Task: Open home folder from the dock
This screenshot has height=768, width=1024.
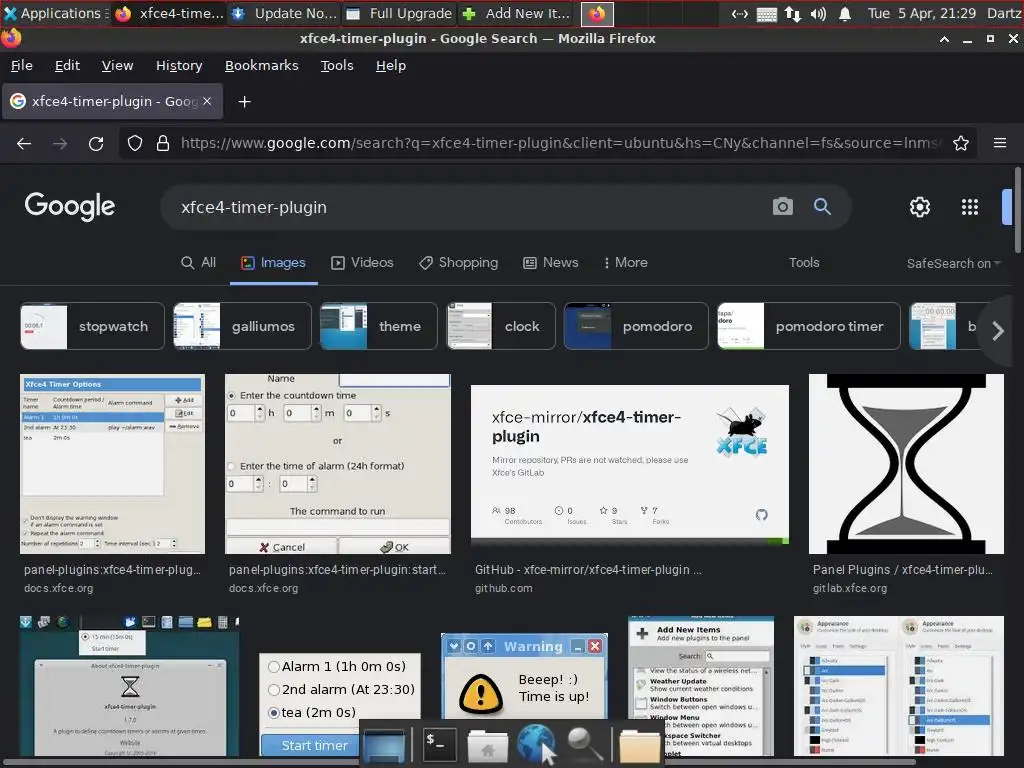Action: click(x=487, y=745)
